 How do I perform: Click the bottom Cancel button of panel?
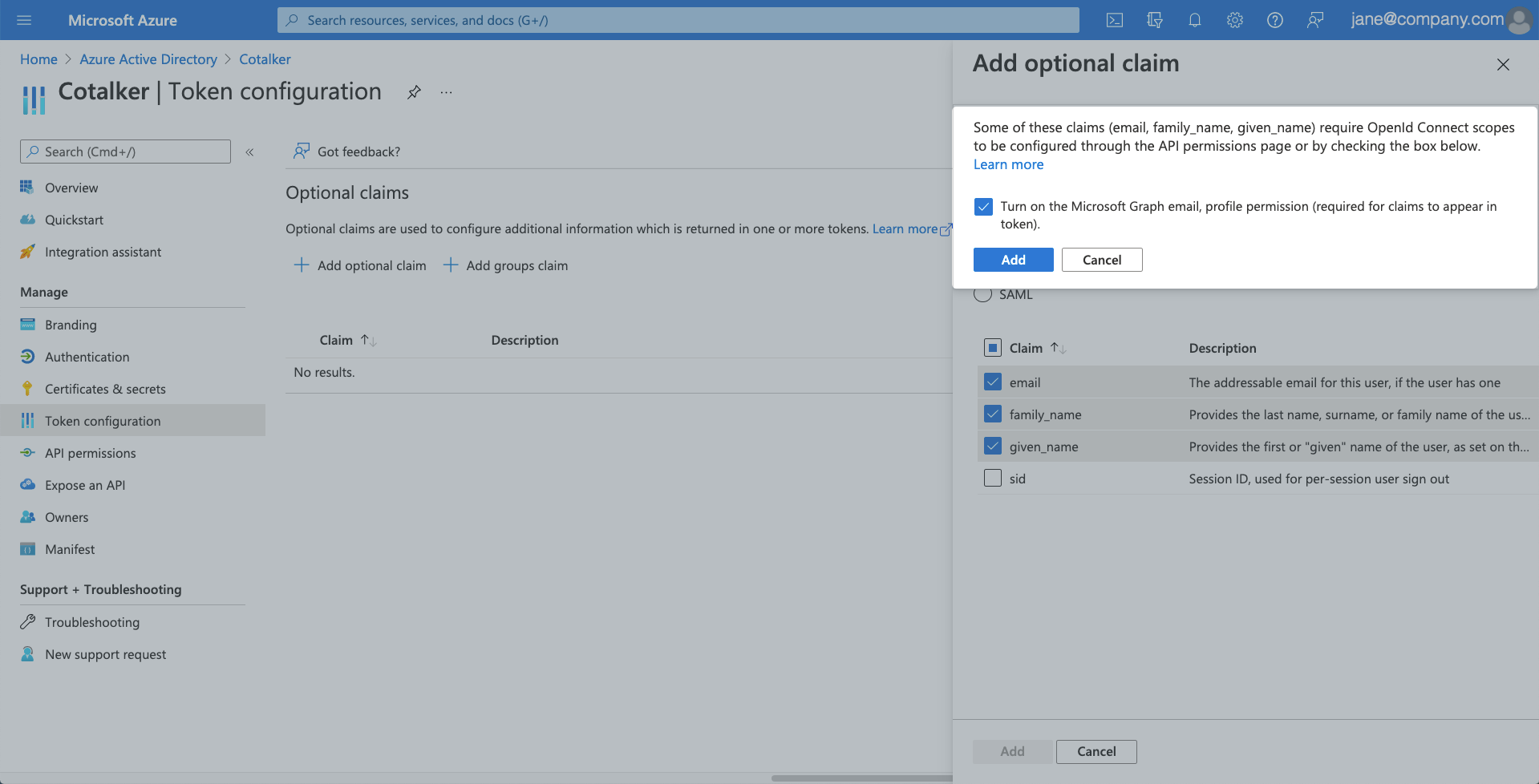[1096, 751]
